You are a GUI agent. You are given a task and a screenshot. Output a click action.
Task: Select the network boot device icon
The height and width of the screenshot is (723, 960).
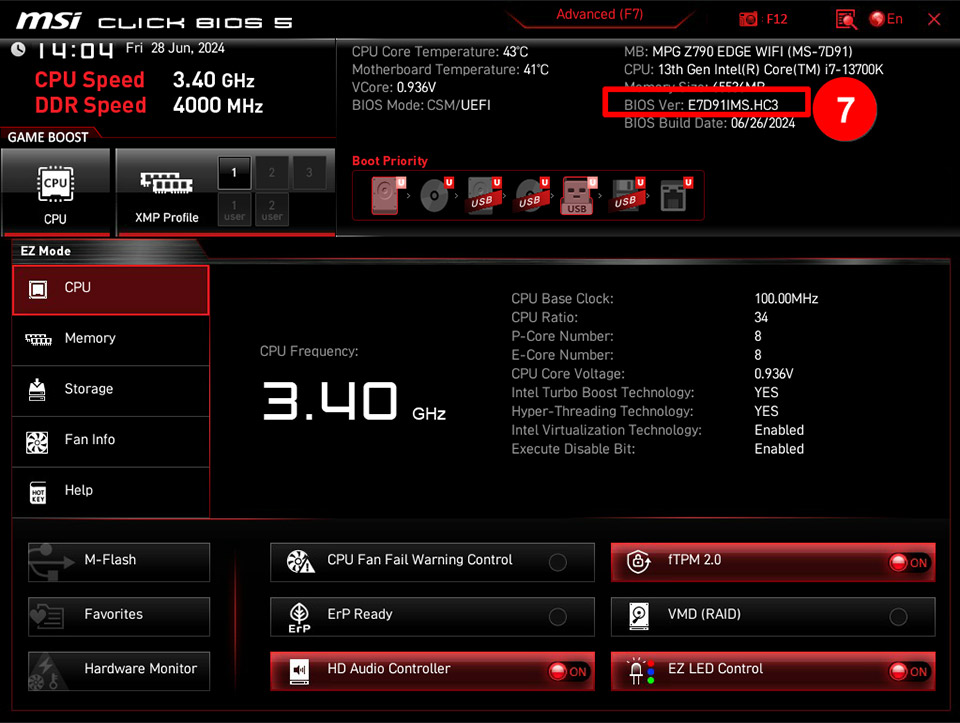pyautogui.click(x=674, y=195)
